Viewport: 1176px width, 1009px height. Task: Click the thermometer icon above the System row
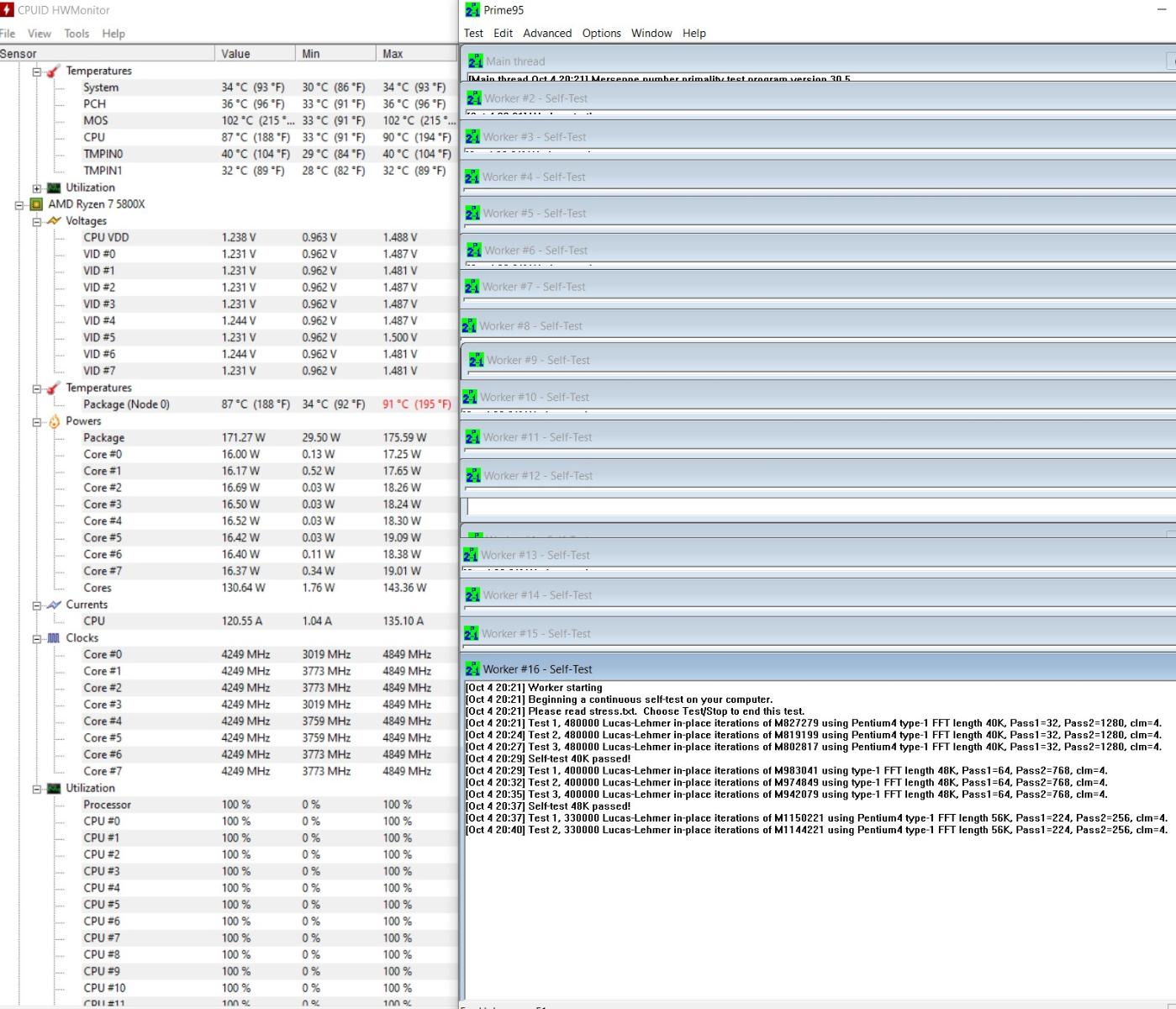click(54, 71)
